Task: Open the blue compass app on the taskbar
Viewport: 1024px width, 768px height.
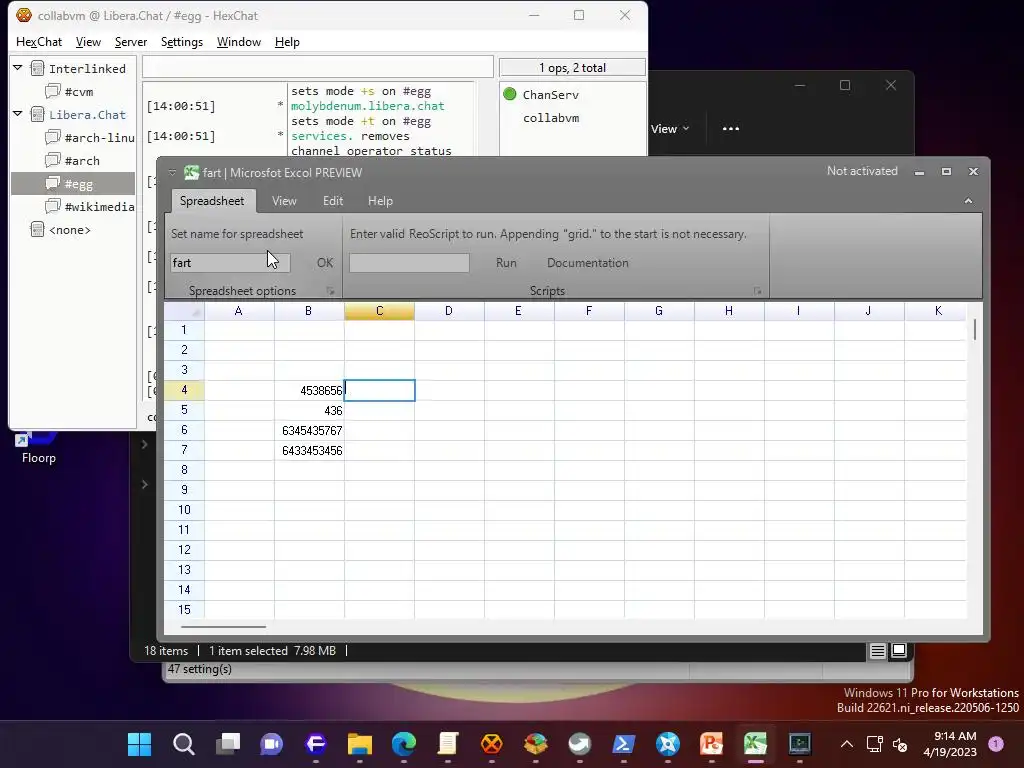Action: click(667, 744)
